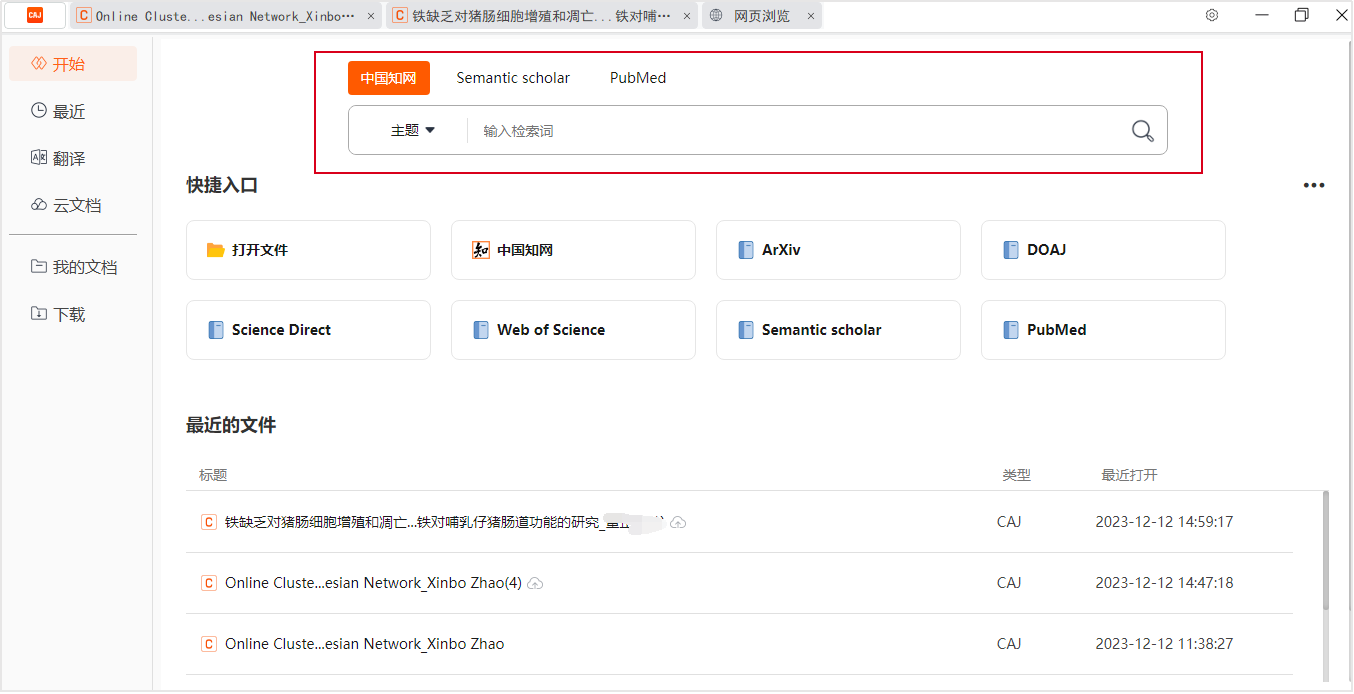Screen dimensions: 1354x694
Task: Click the 标题 column header
Action: 213,475
